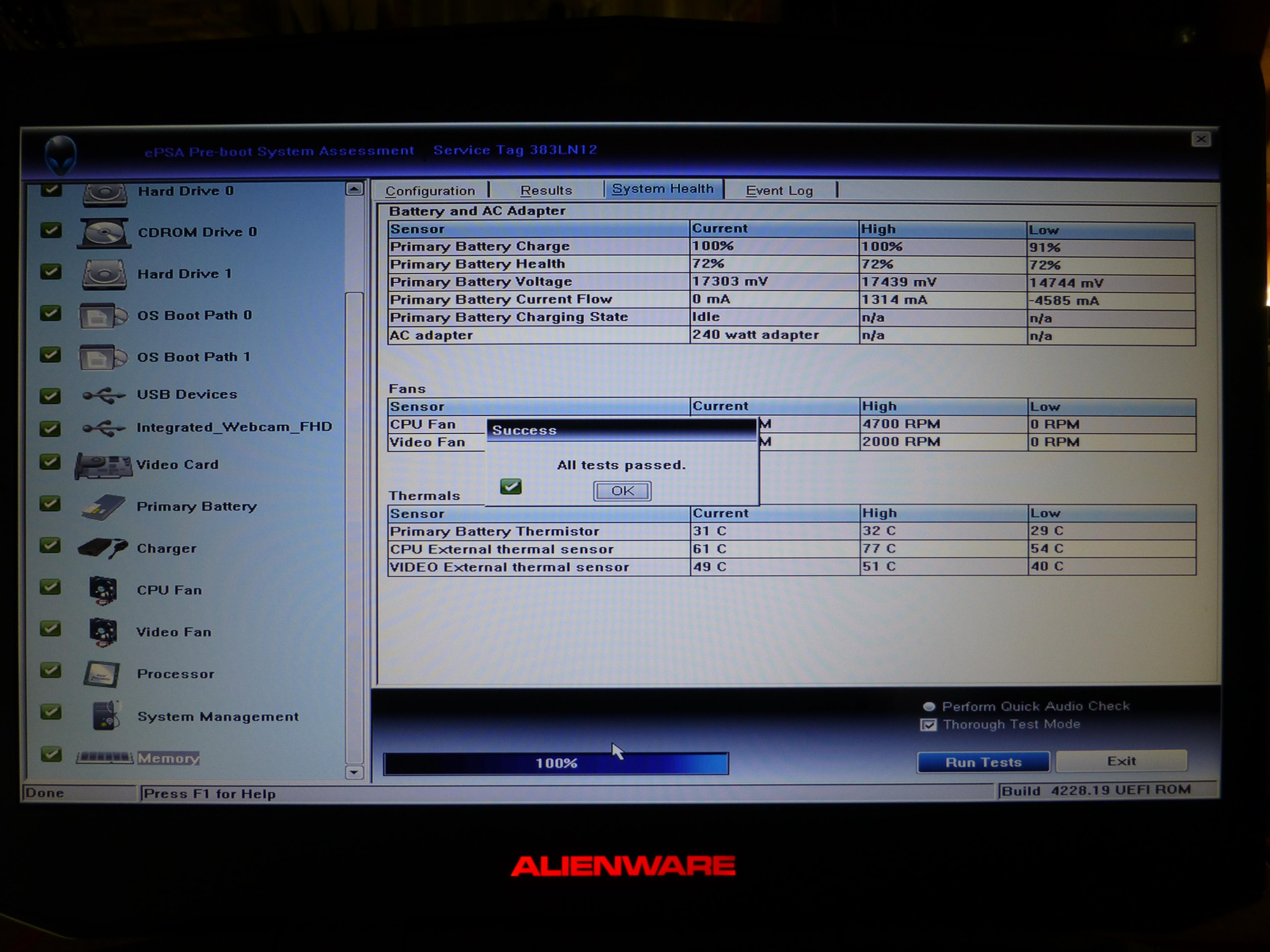The height and width of the screenshot is (952, 1270).
Task: Enable Perform Quick Audio Check option
Action: click(x=928, y=706)
